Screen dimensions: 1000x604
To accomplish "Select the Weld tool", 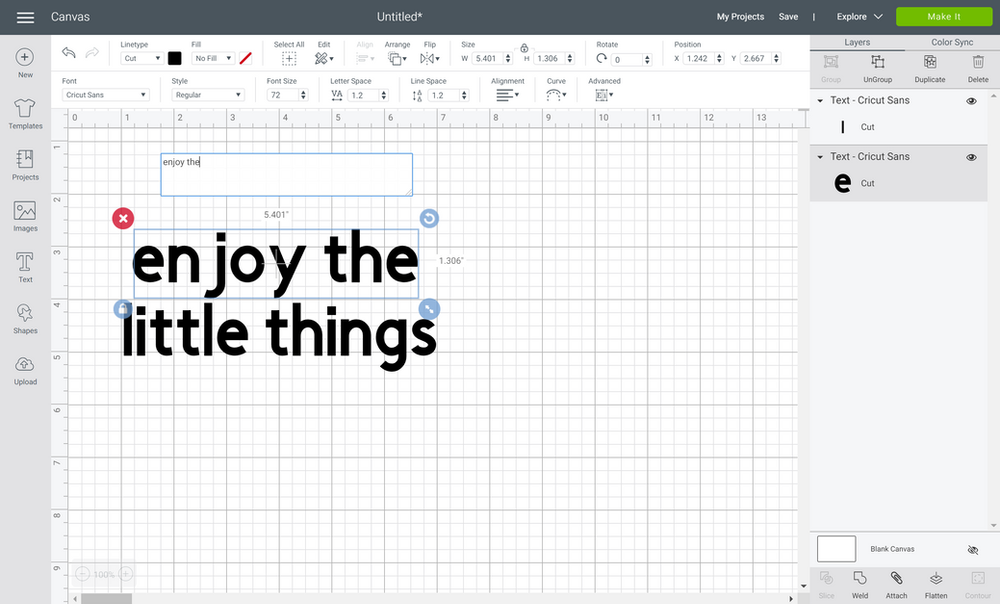I will pos(860,583).
